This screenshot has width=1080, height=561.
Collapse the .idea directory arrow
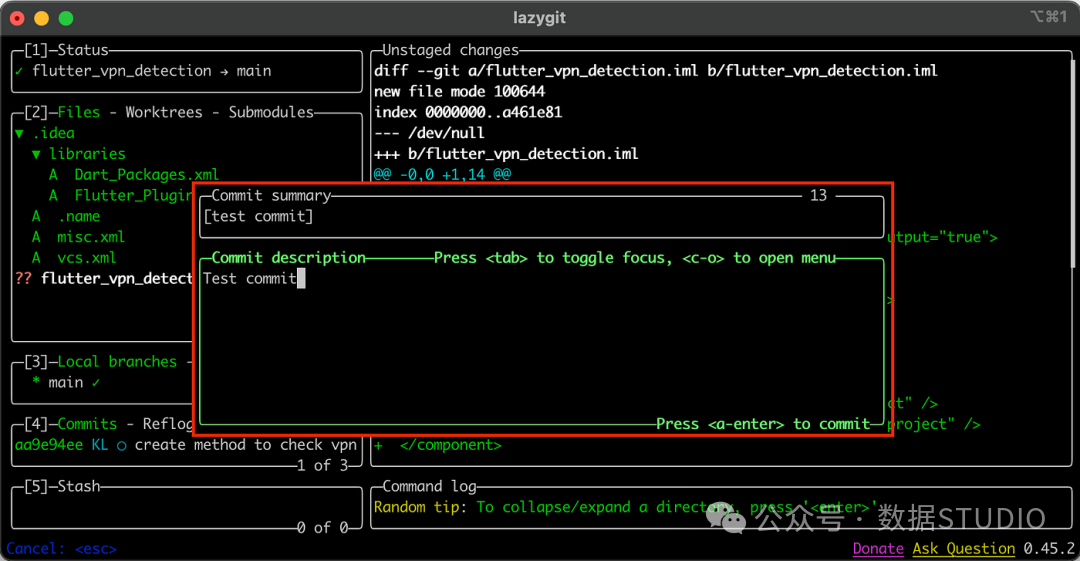19,134
